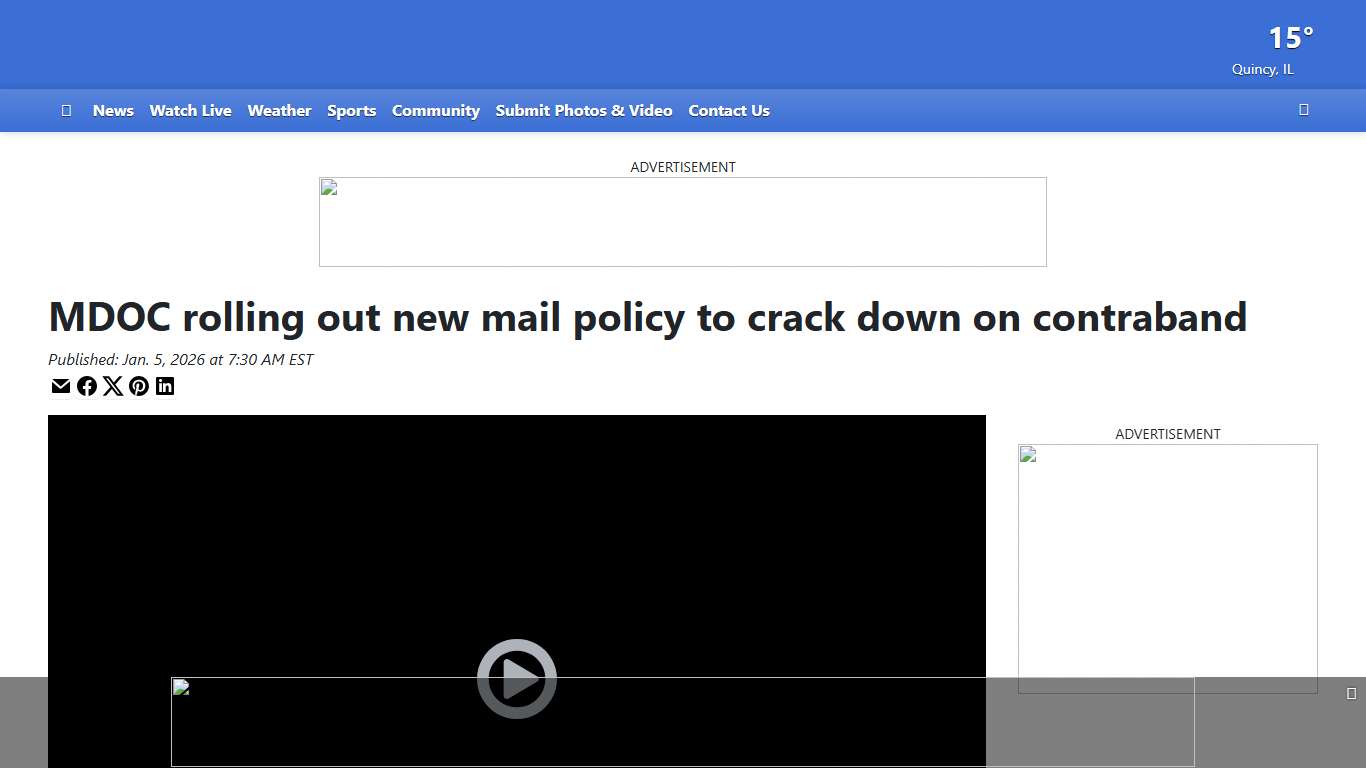Screen dimensions: 1366x768
Task: Open Submit Photos & Video
Action: coord(583,110)
